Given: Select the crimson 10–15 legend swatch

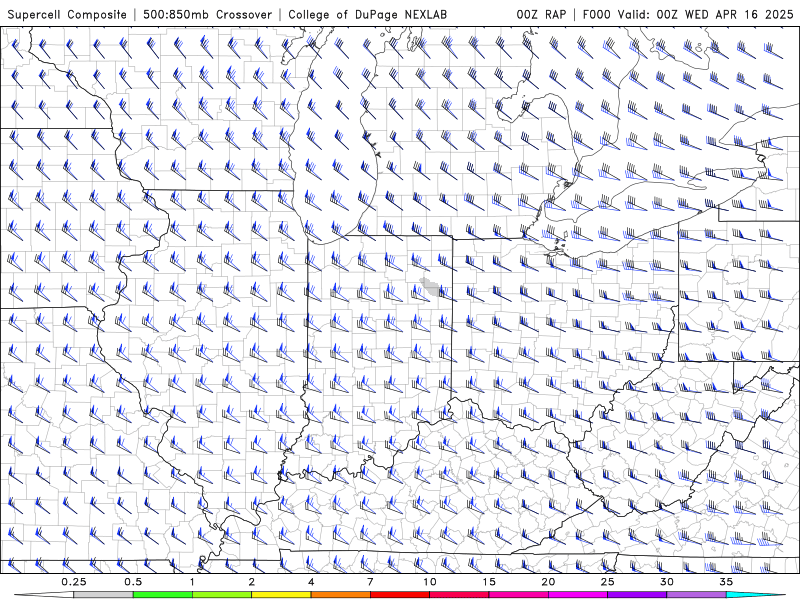Looking at the screenshot, I should (x=459, y=595).
